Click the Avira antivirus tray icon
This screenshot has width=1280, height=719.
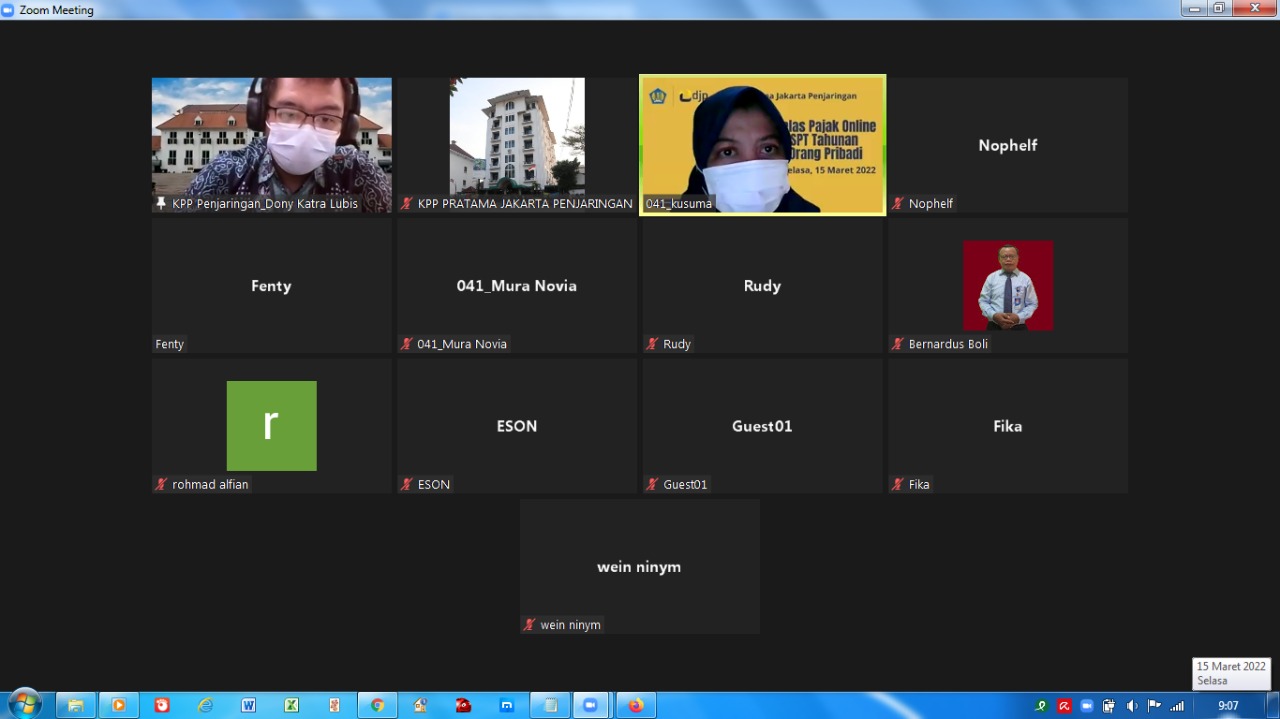[x=1064, y=706]
